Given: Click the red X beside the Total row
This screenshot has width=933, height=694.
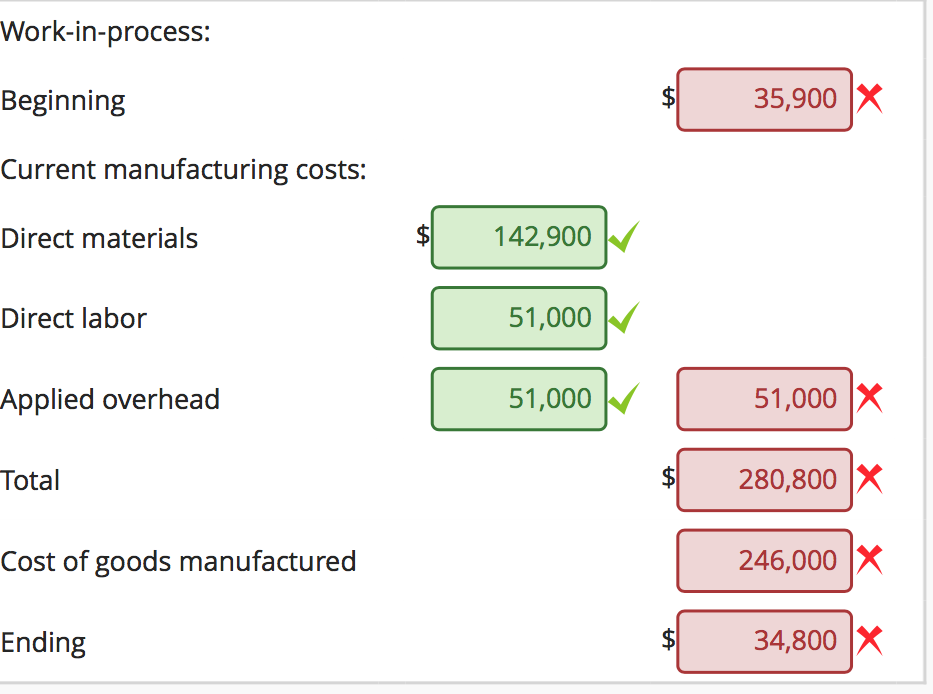Looking at the screenshot, I should click(x=869, y=478).
